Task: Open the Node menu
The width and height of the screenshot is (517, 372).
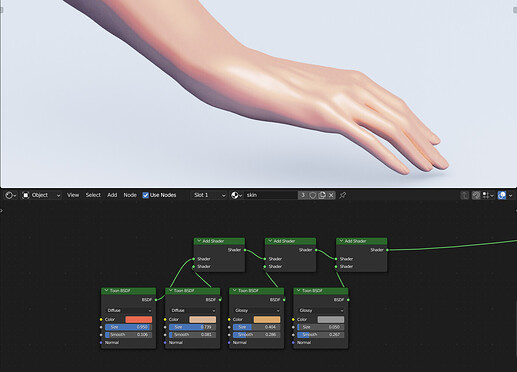Action: [130, 195]
